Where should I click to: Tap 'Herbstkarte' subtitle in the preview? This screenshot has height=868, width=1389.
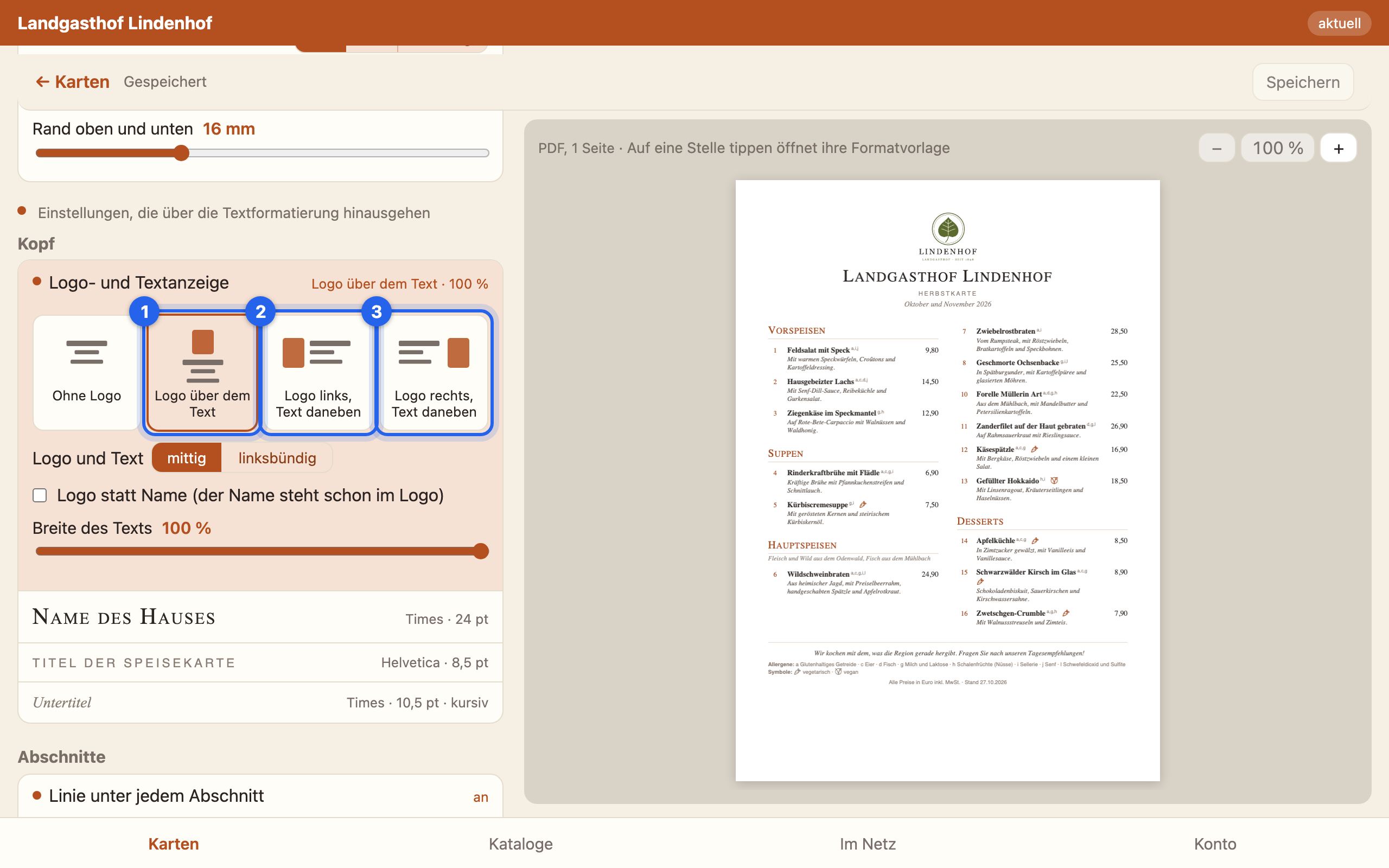pyautogui.click(x=948, y=293)
